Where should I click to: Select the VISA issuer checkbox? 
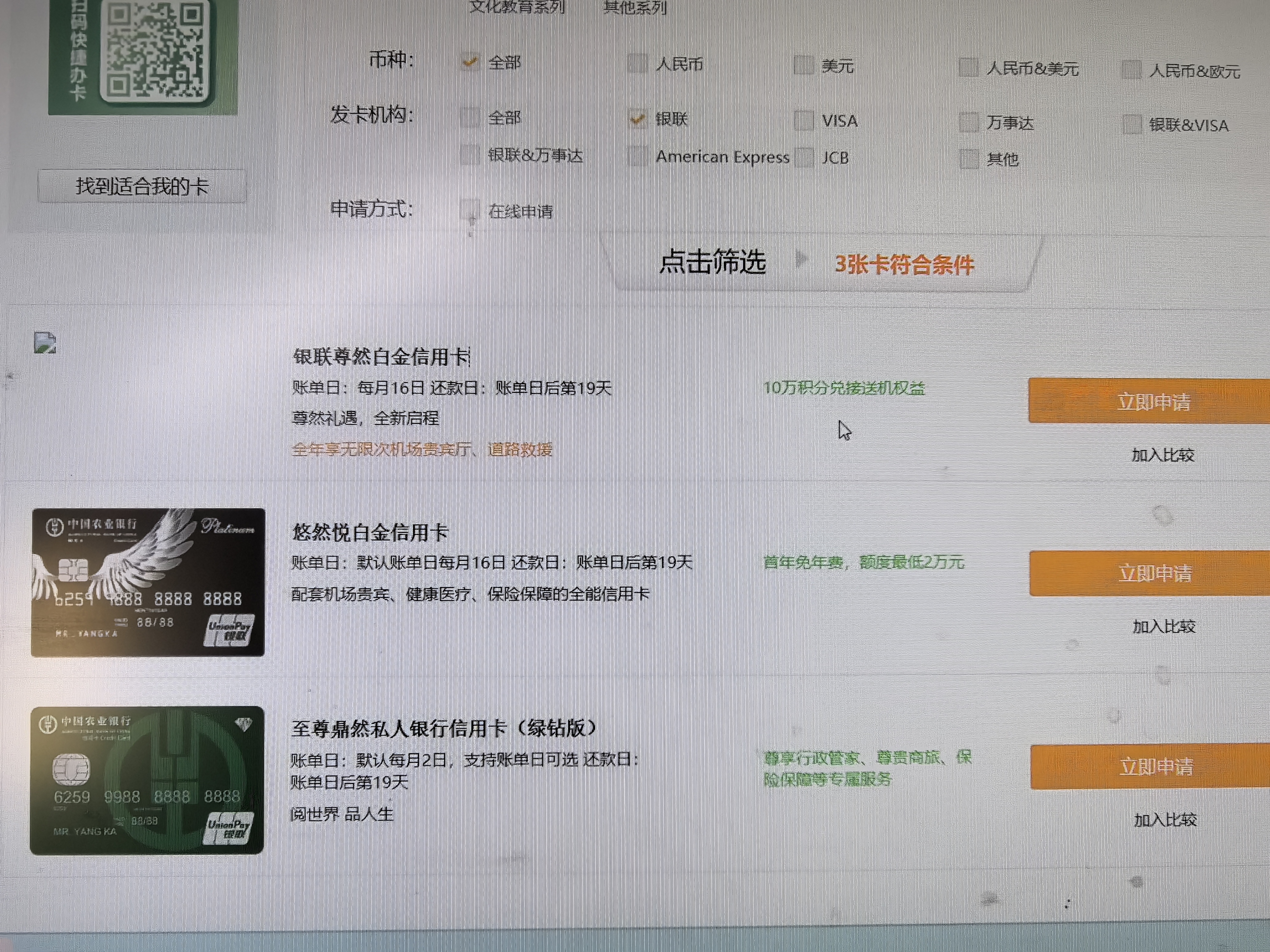tap(804, 121)
